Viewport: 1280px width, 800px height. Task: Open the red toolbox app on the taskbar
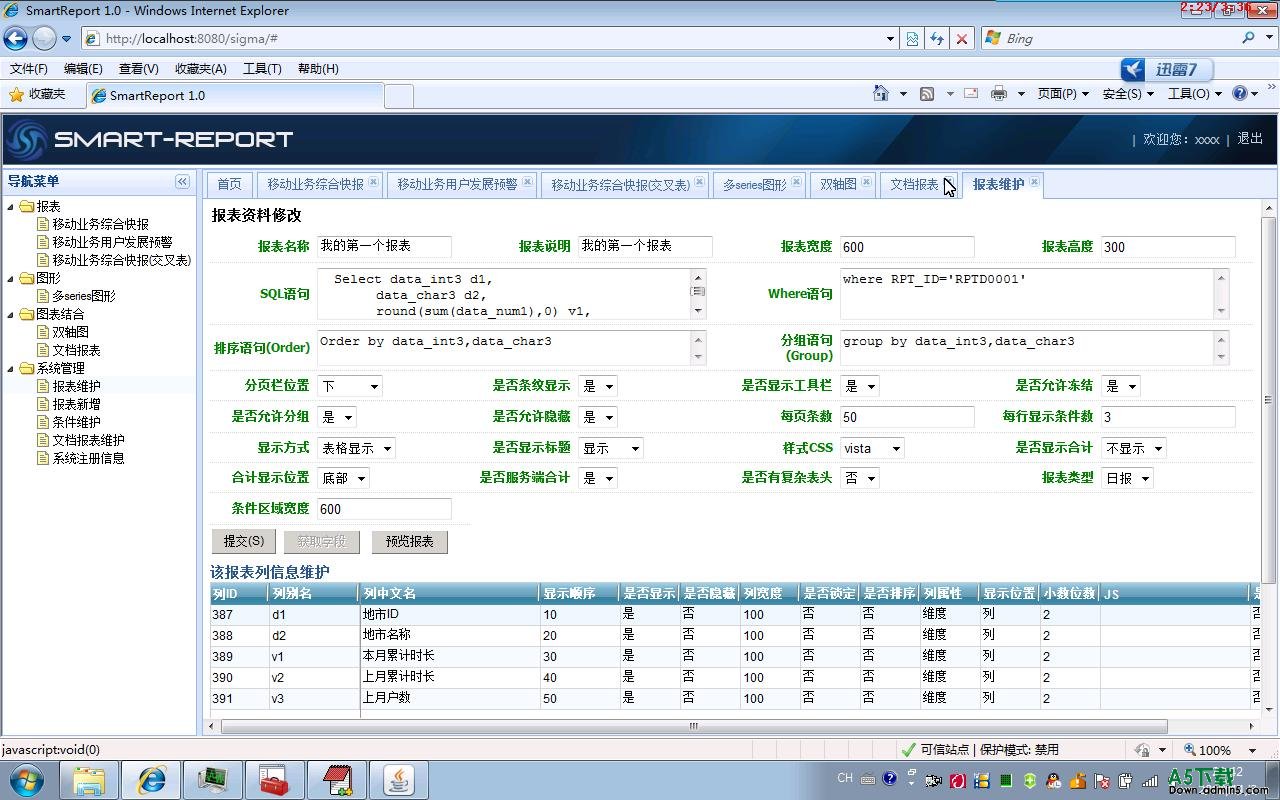275,780
